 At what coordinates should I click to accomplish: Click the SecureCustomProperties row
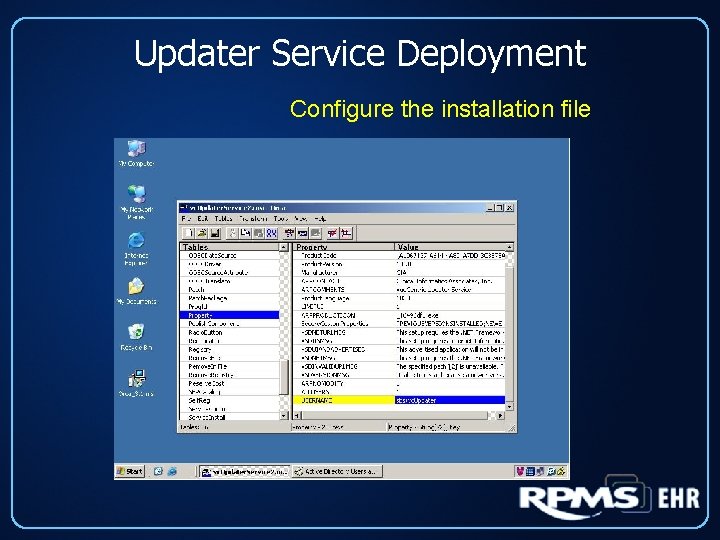(x=399, y=323)
